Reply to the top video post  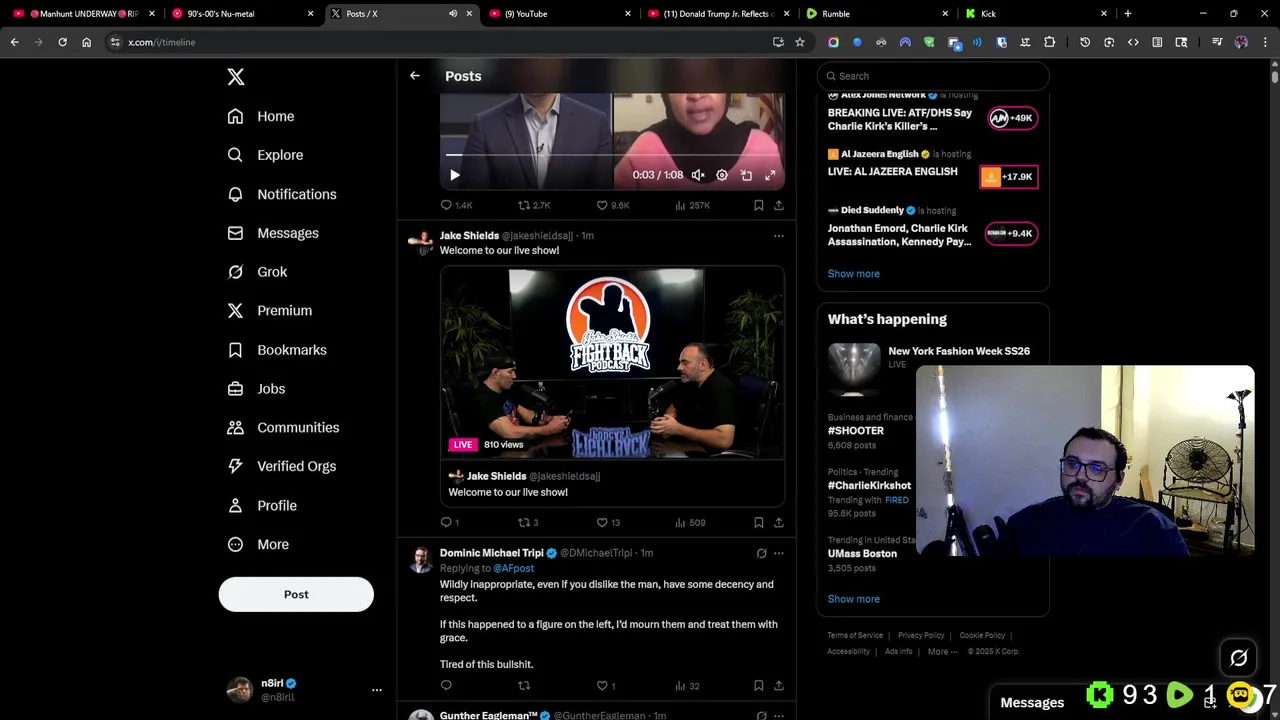[x=456, y=205]
